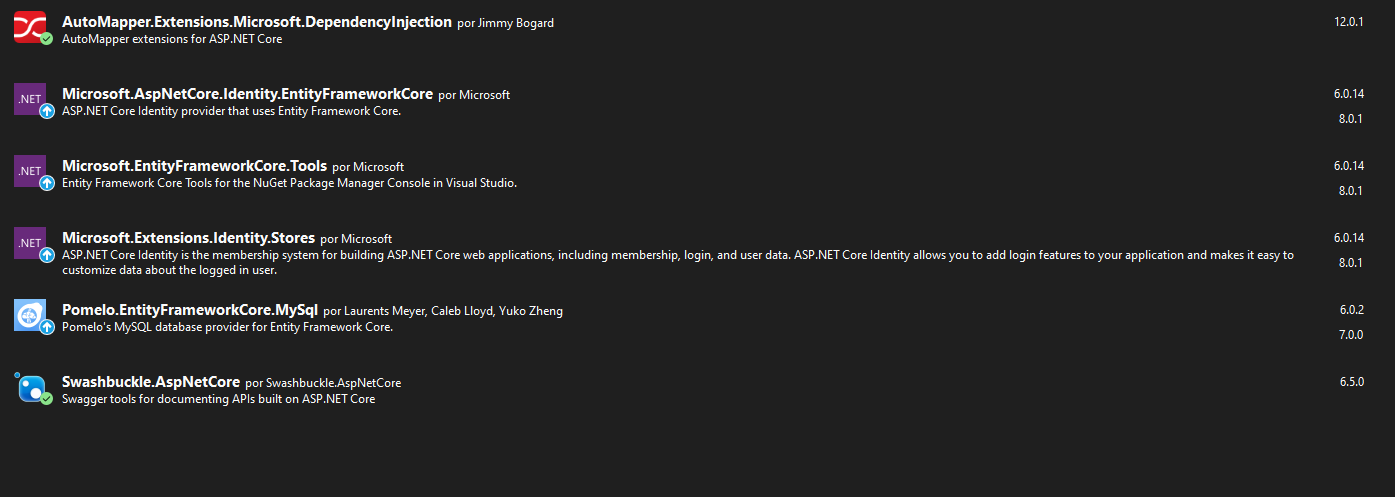Click Pomelo available version 7.0.0
This screenshot has width=1395, height=497.
coord(1351,334)
